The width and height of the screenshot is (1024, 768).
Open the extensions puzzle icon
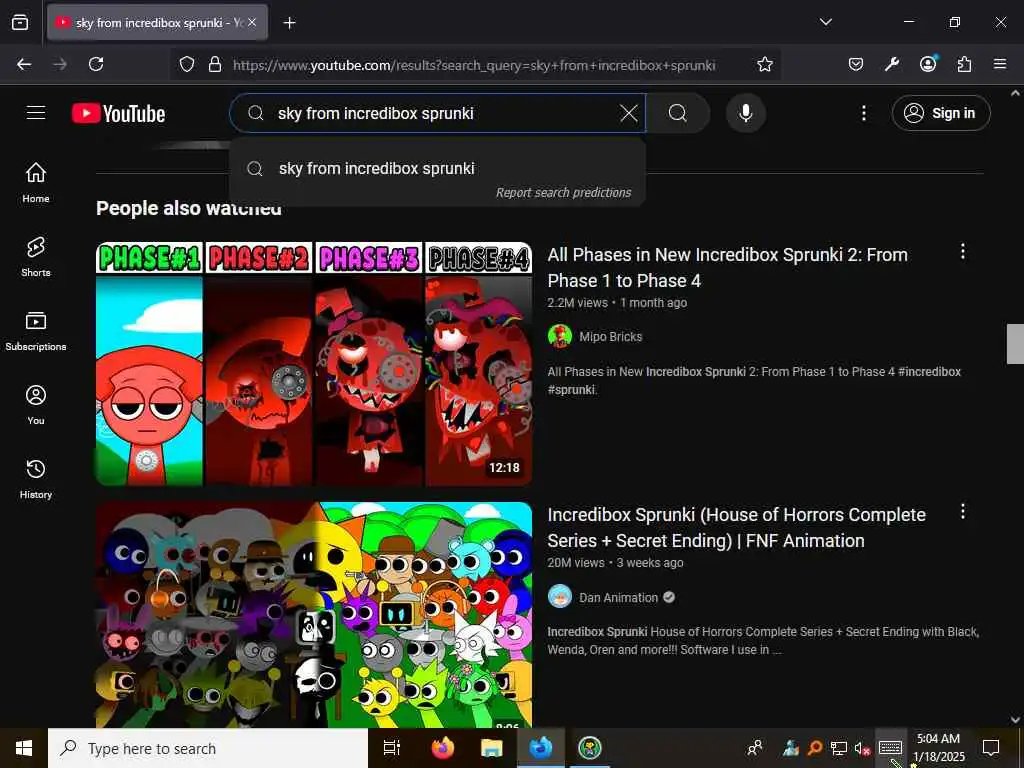click(964, 64)
